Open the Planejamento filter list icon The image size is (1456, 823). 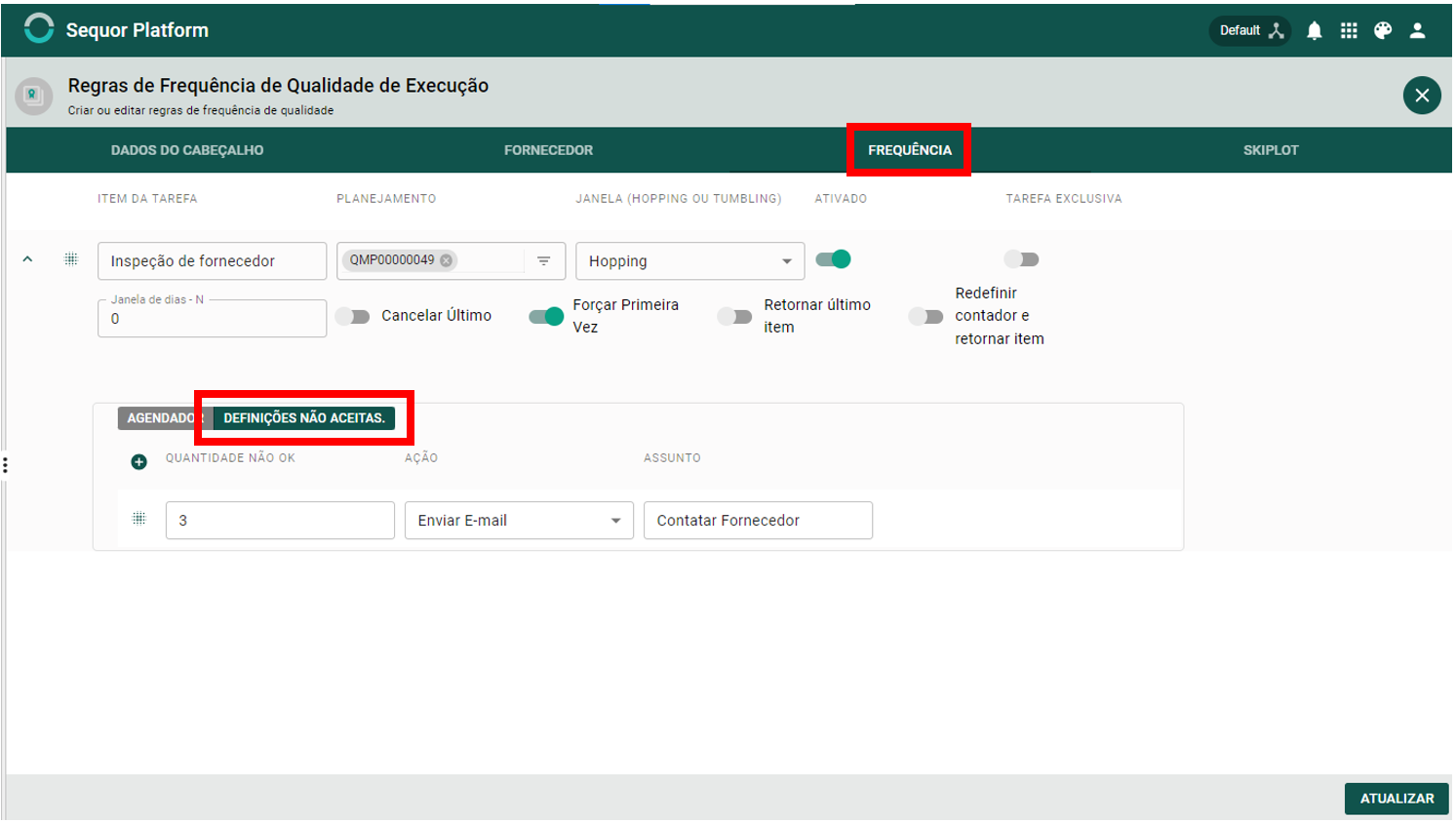tap(544, 260)
